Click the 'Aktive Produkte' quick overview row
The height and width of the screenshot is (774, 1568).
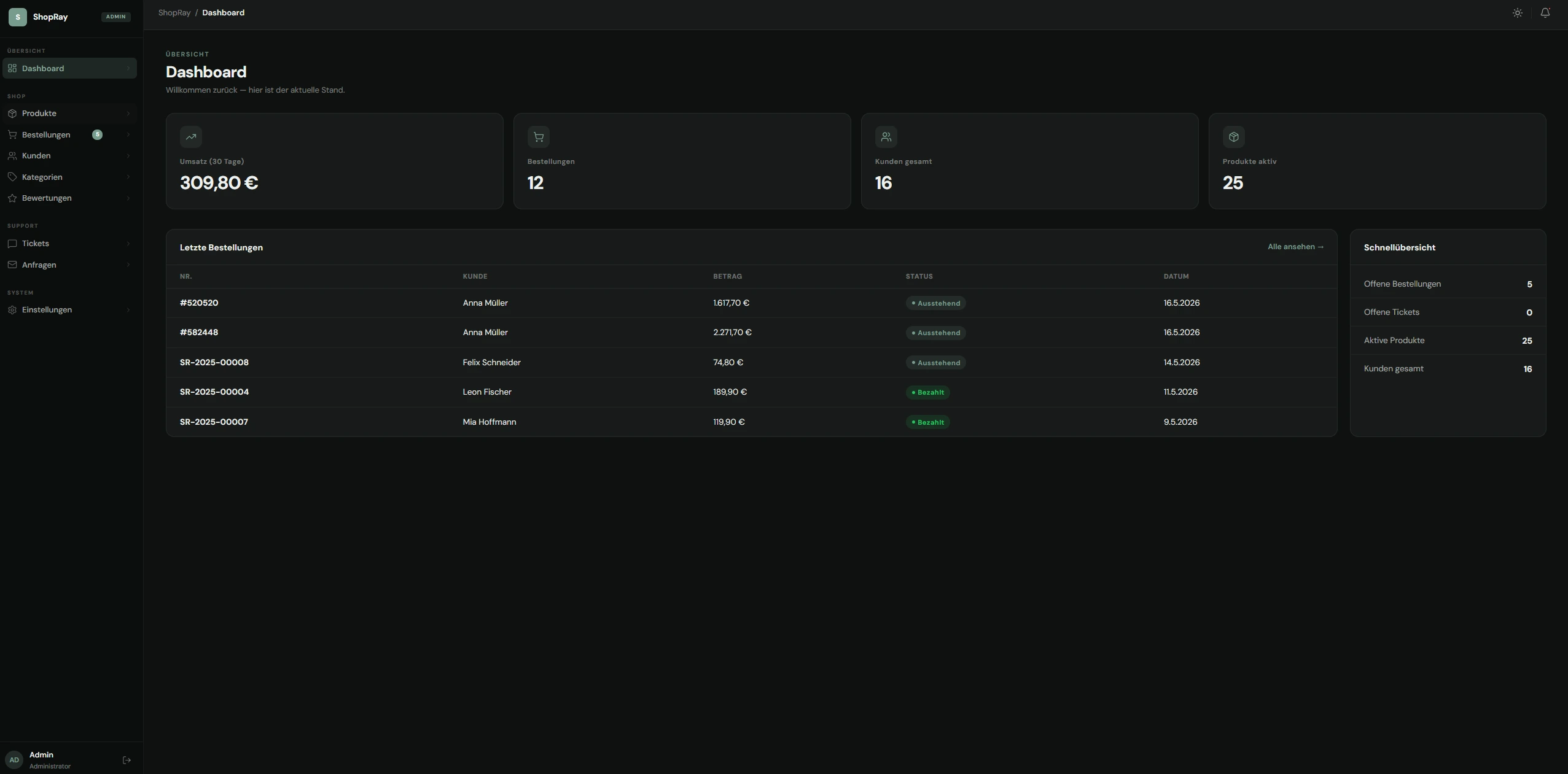(x=1448, y=341)
